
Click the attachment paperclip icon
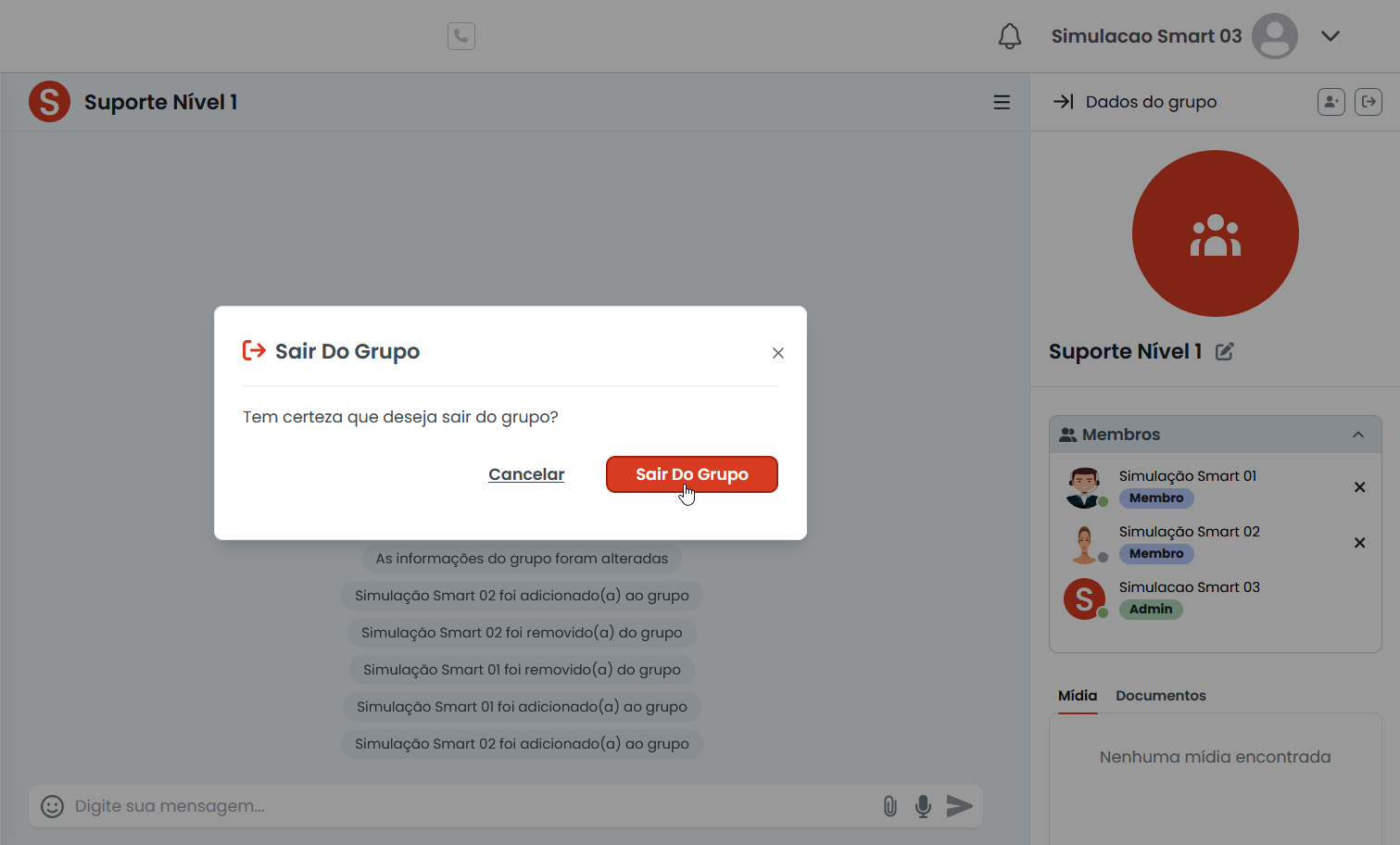click(x=889, y=806)
